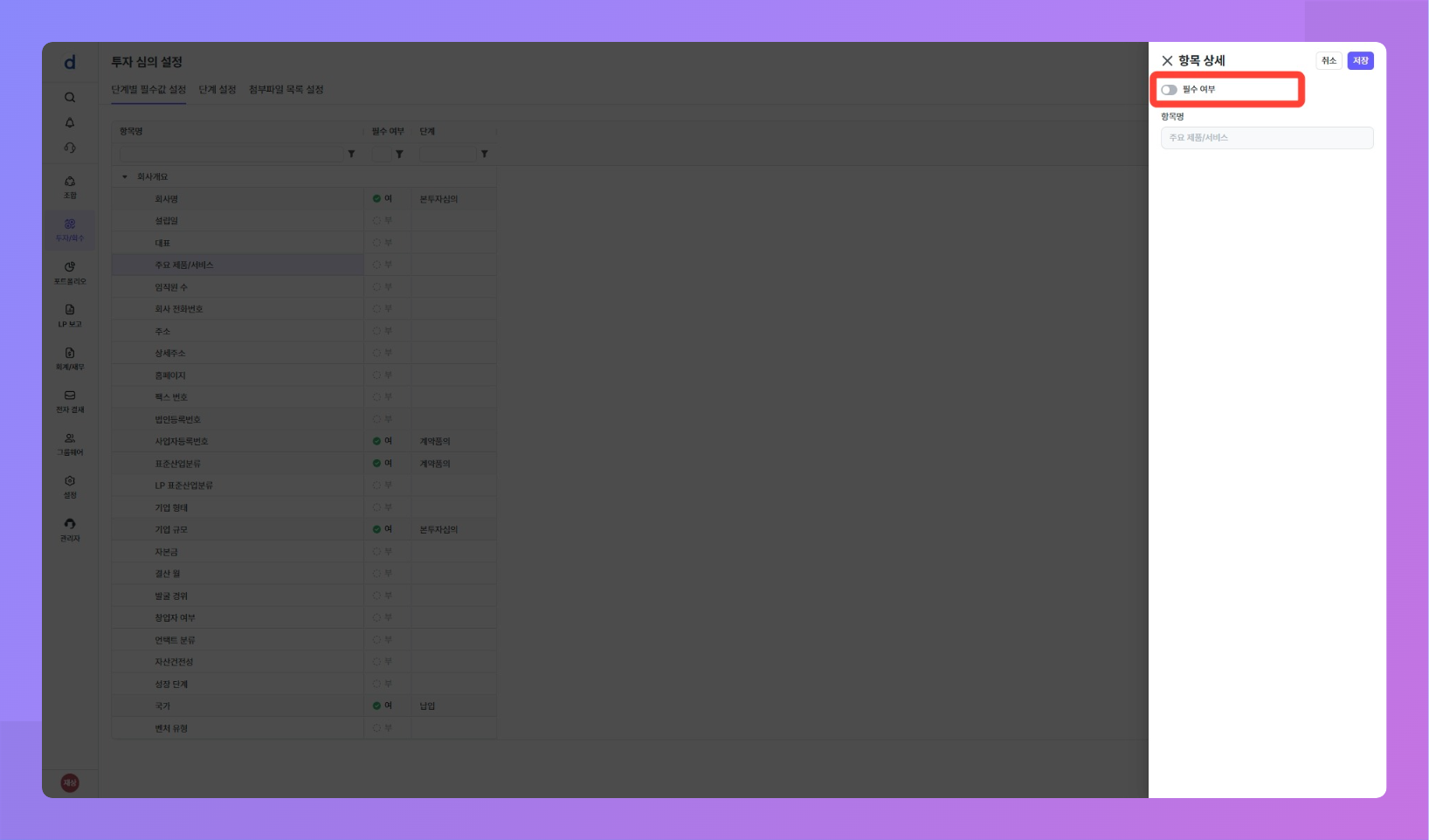Select the 발굴 경위 row
This screenshot has width=1429, height=840.
304,596
